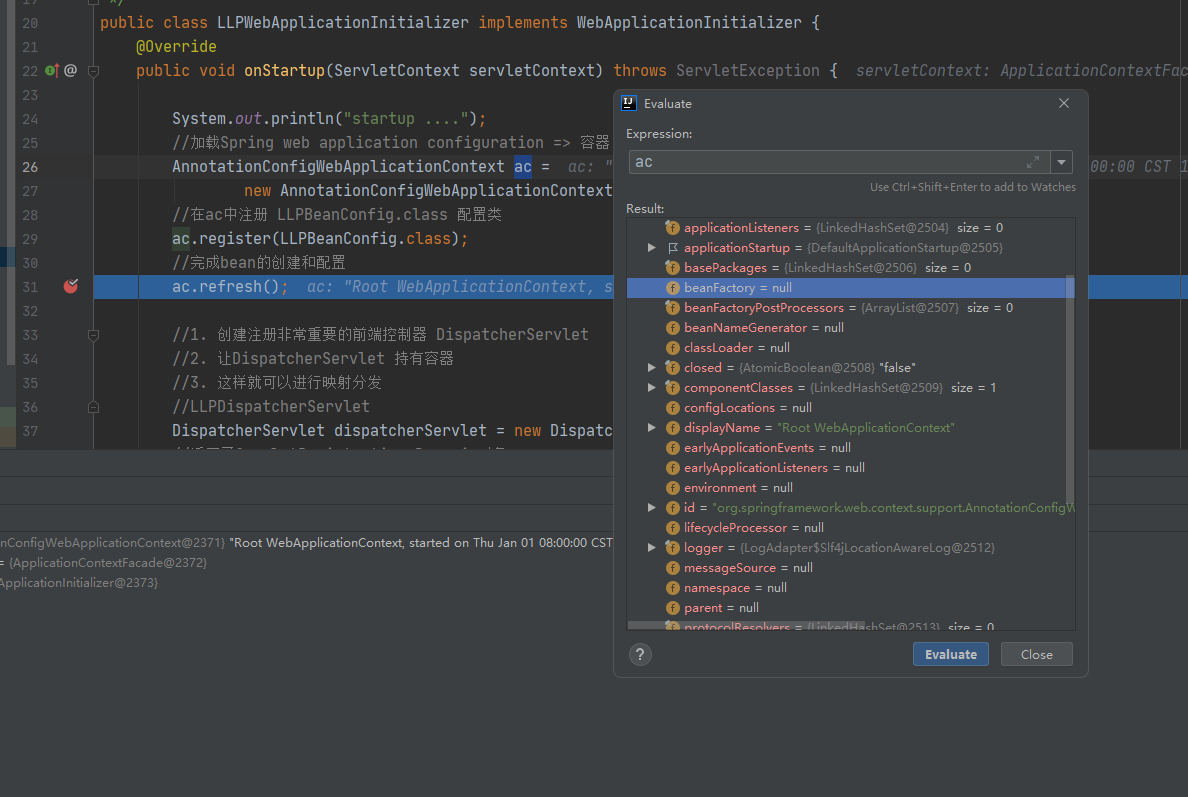Click the field icon beside lifecycleProcessor

(672, 527)
